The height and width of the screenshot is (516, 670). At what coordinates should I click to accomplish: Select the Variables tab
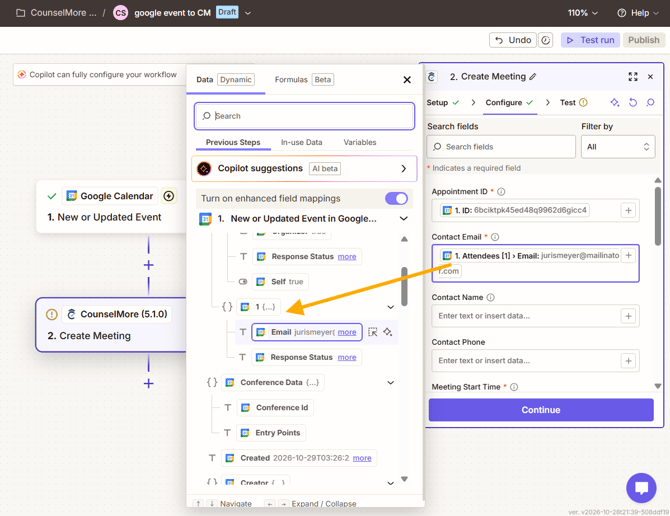click(x=360, y=142)
